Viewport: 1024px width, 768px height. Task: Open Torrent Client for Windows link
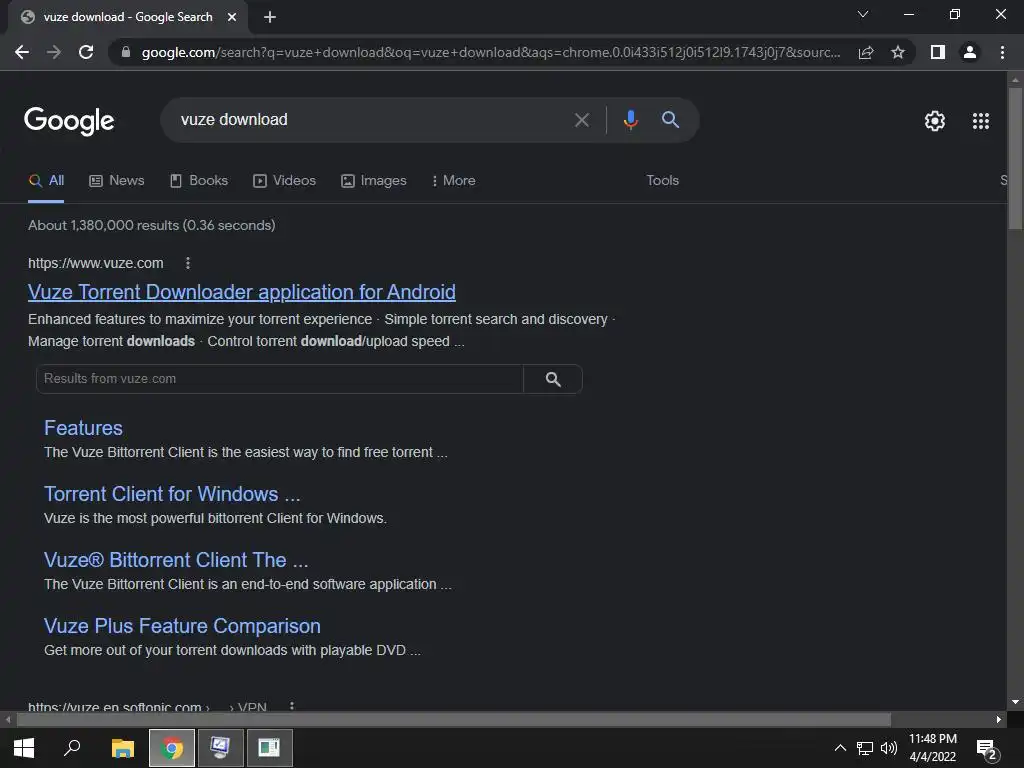pyautogui.click(x=172, y=494)
